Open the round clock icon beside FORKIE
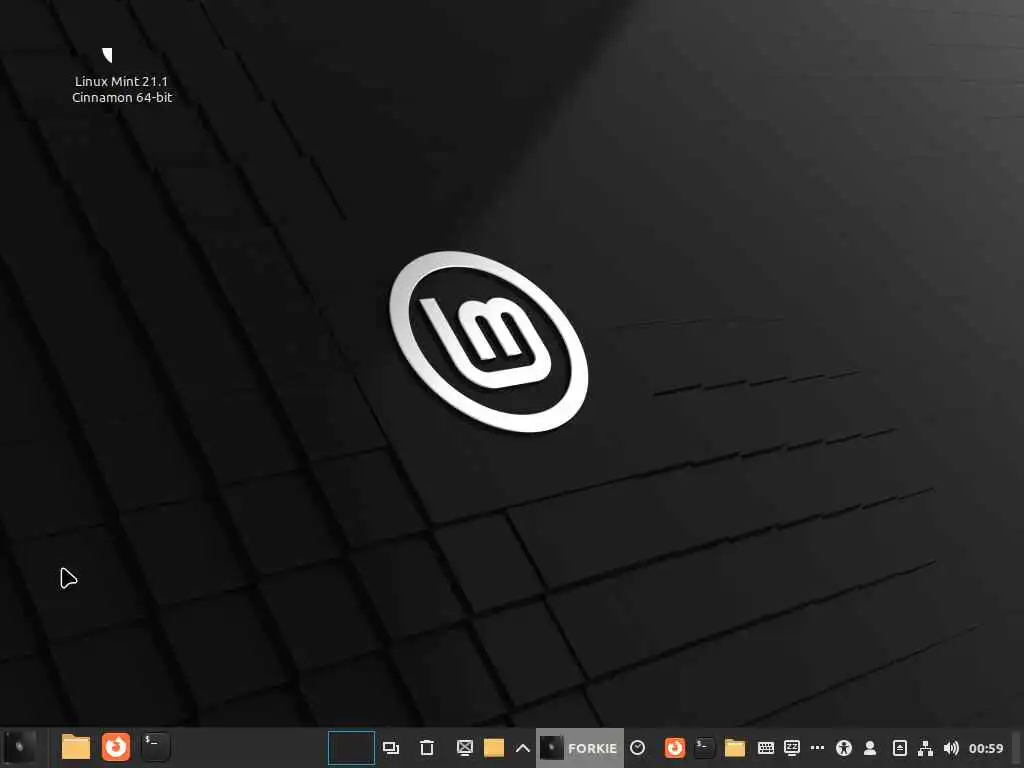Viewport: 1024px width, 768px height. (637, 748)
